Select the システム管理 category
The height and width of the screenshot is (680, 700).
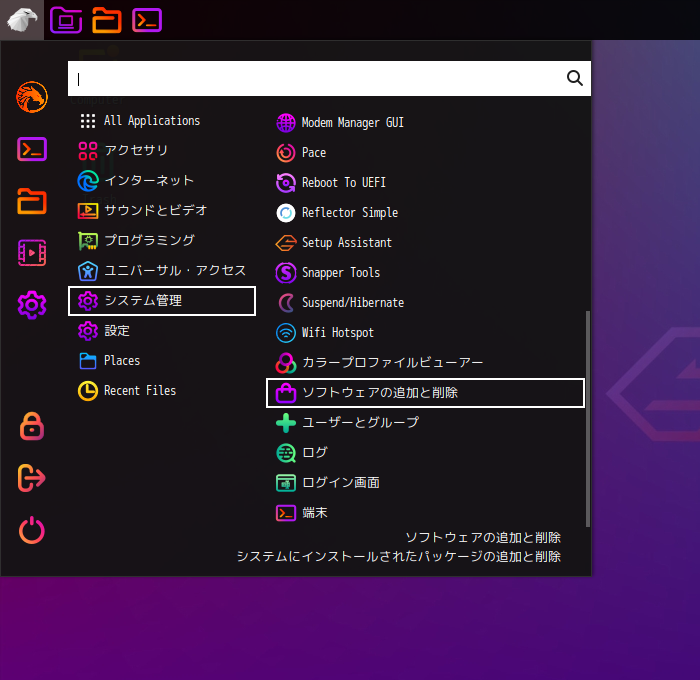(x=162, y=301)
